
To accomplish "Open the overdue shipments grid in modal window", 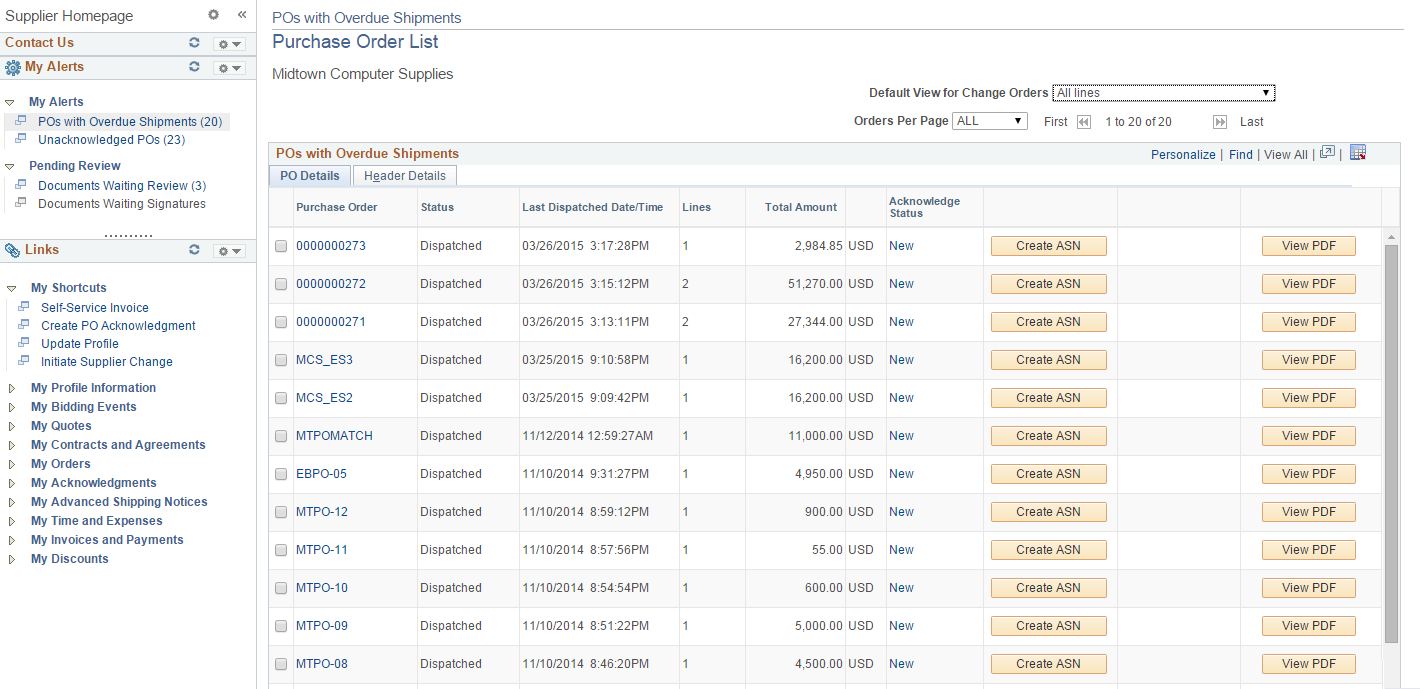I will 1327,151.
